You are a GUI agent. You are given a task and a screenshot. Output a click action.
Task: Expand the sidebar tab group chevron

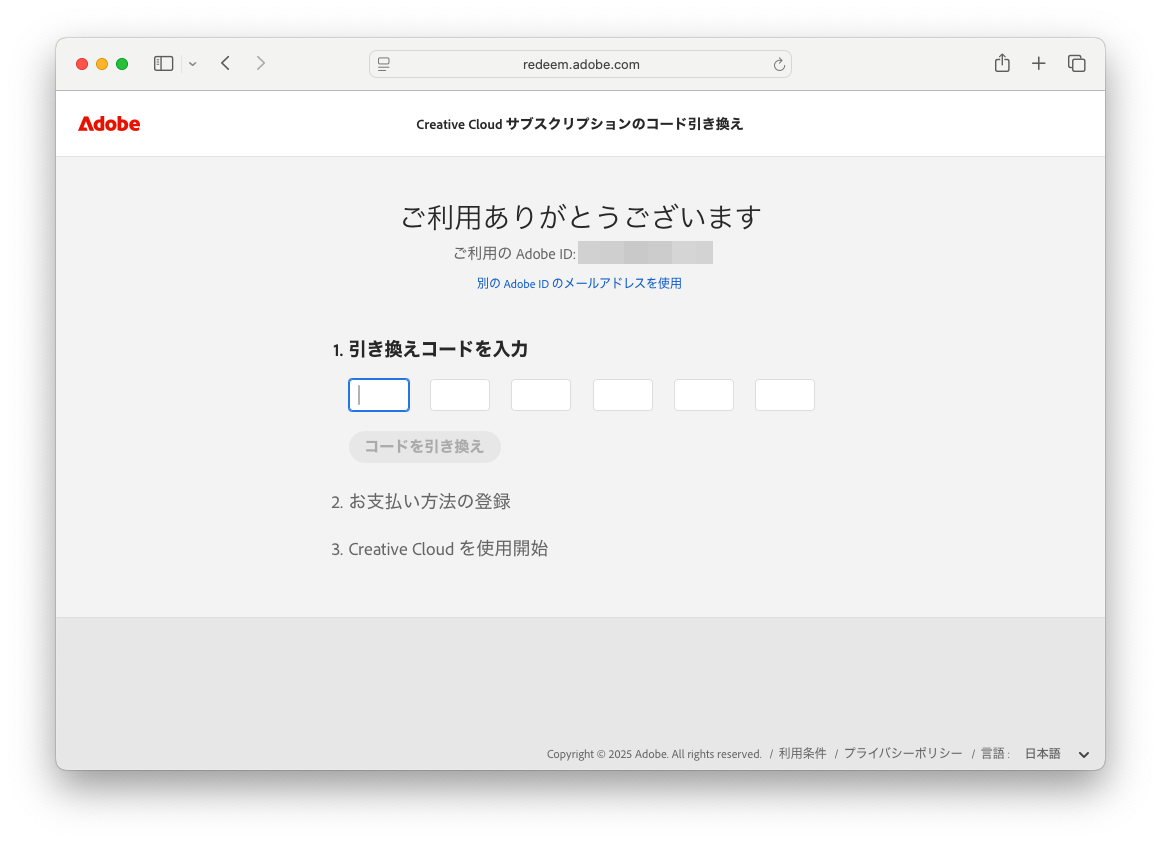(193, 64)
